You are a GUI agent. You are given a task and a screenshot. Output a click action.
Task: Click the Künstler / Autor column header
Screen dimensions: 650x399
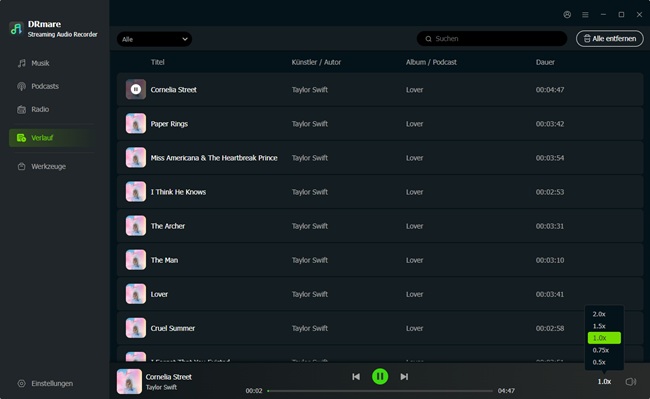(x=316, y=62)
